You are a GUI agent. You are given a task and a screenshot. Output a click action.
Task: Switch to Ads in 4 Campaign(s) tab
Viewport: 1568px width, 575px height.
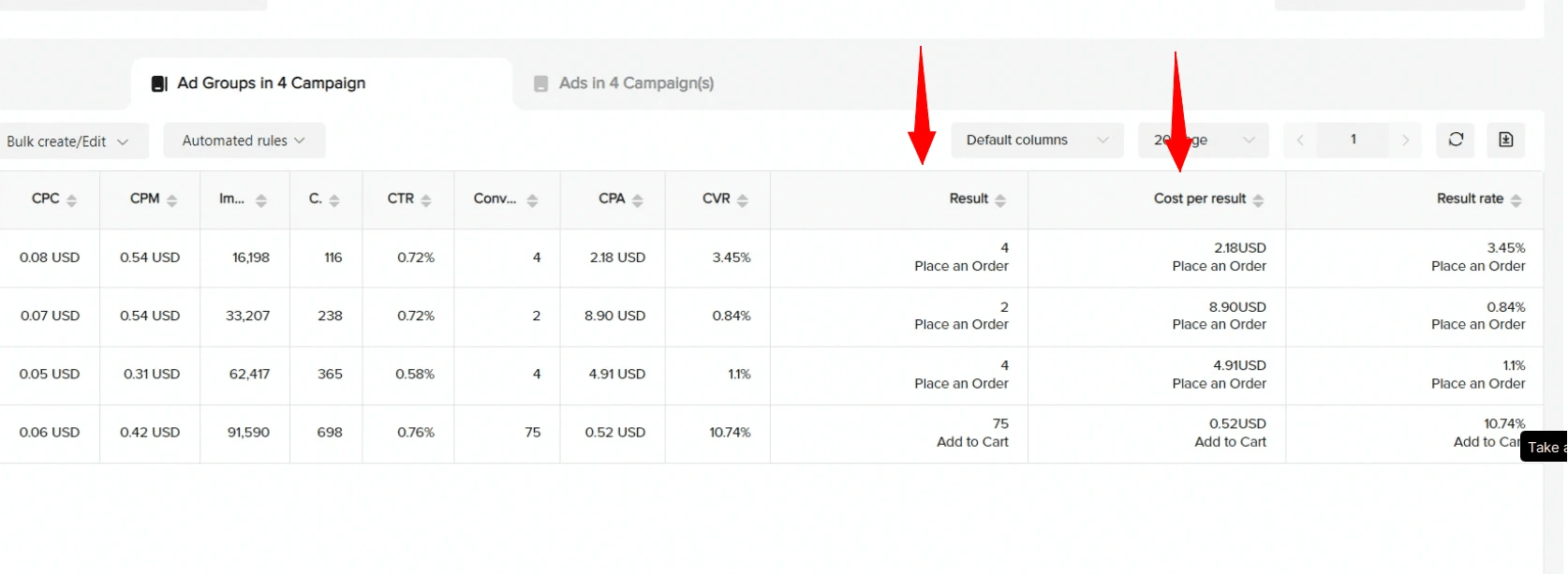[635, 83]
